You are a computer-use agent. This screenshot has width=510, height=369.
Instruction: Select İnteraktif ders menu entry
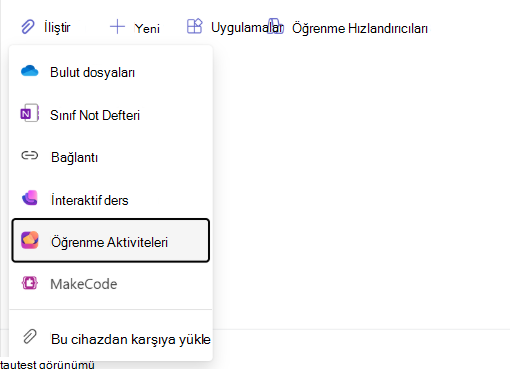111,200
